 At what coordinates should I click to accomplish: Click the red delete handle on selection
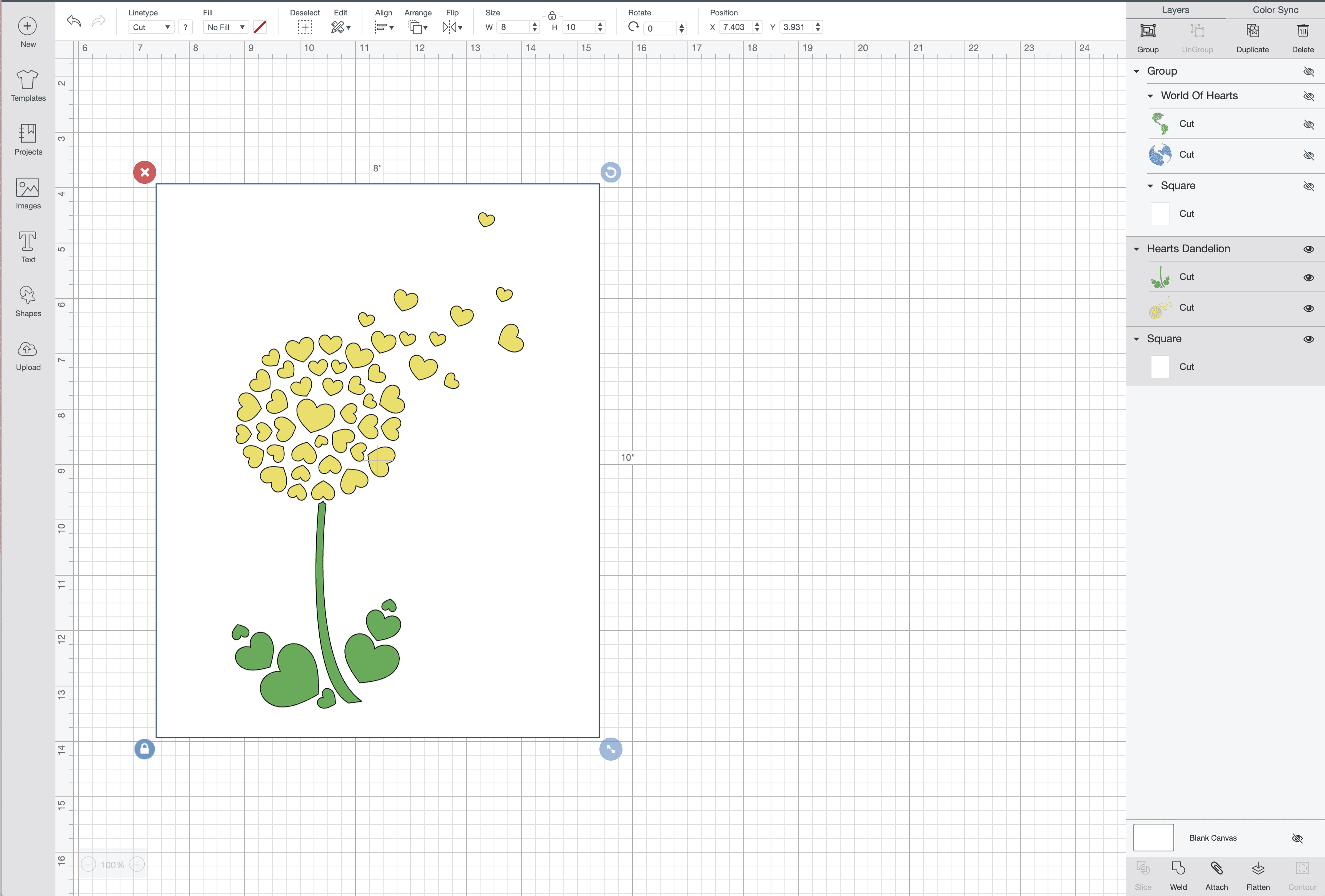click(145, 172)
